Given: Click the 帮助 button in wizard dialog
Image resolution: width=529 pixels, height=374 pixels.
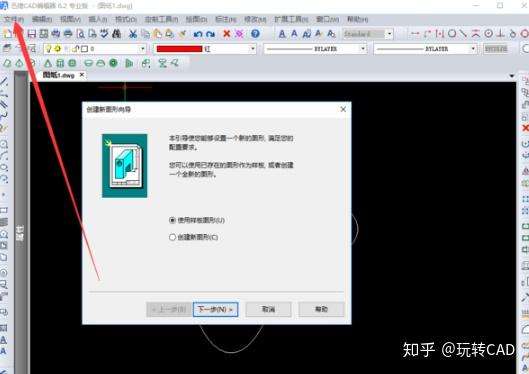Looking at the screenshot, I should 321,309.
